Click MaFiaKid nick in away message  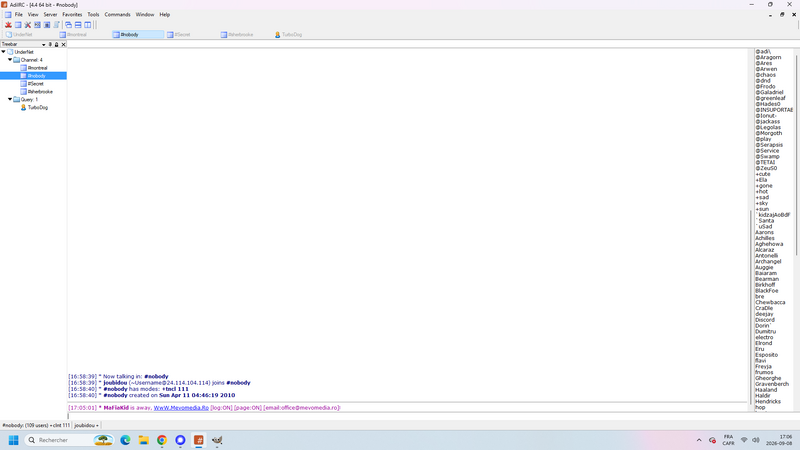tap(116, 408)
